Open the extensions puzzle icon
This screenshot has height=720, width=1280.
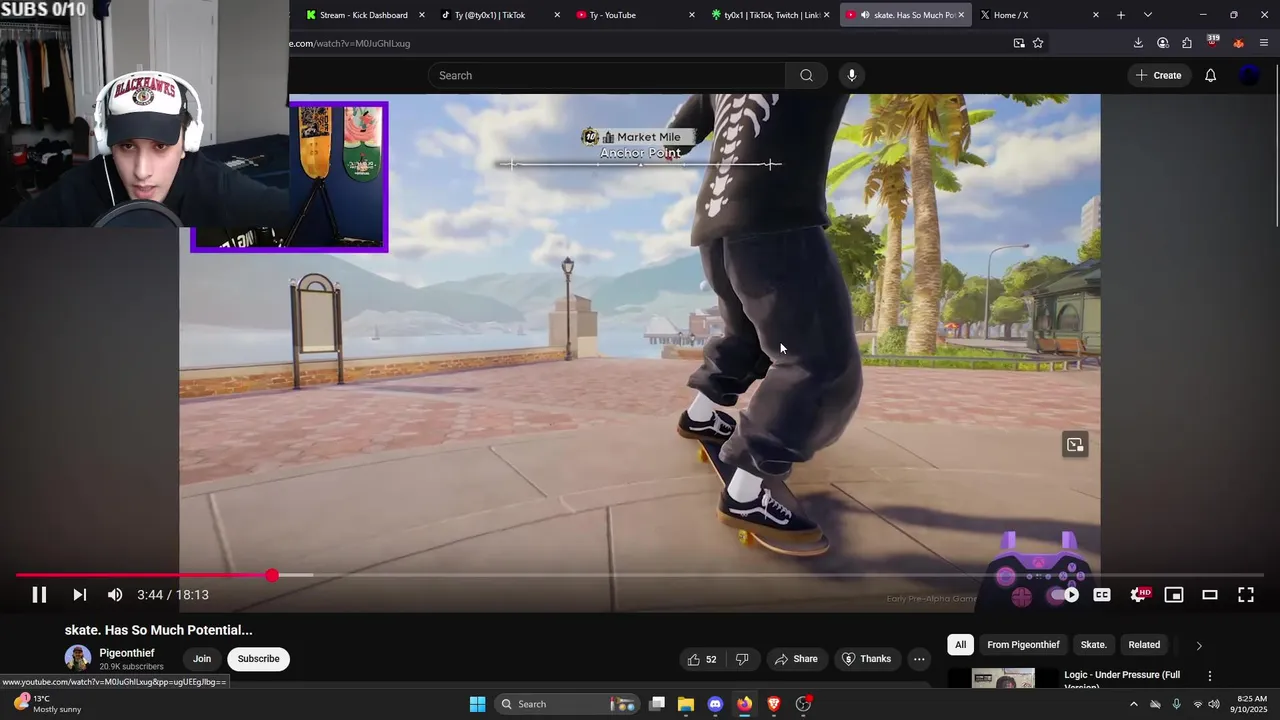[x=1187, y=43]
